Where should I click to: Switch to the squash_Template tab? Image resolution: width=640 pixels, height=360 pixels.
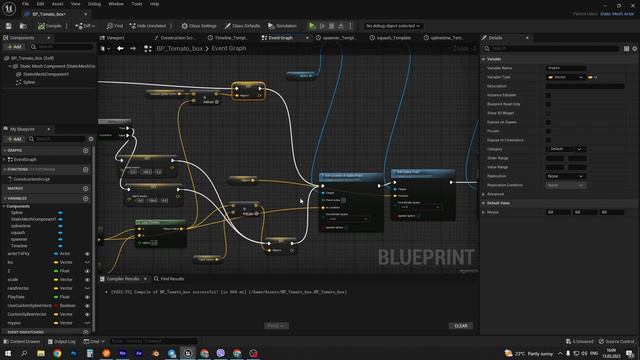391,38
